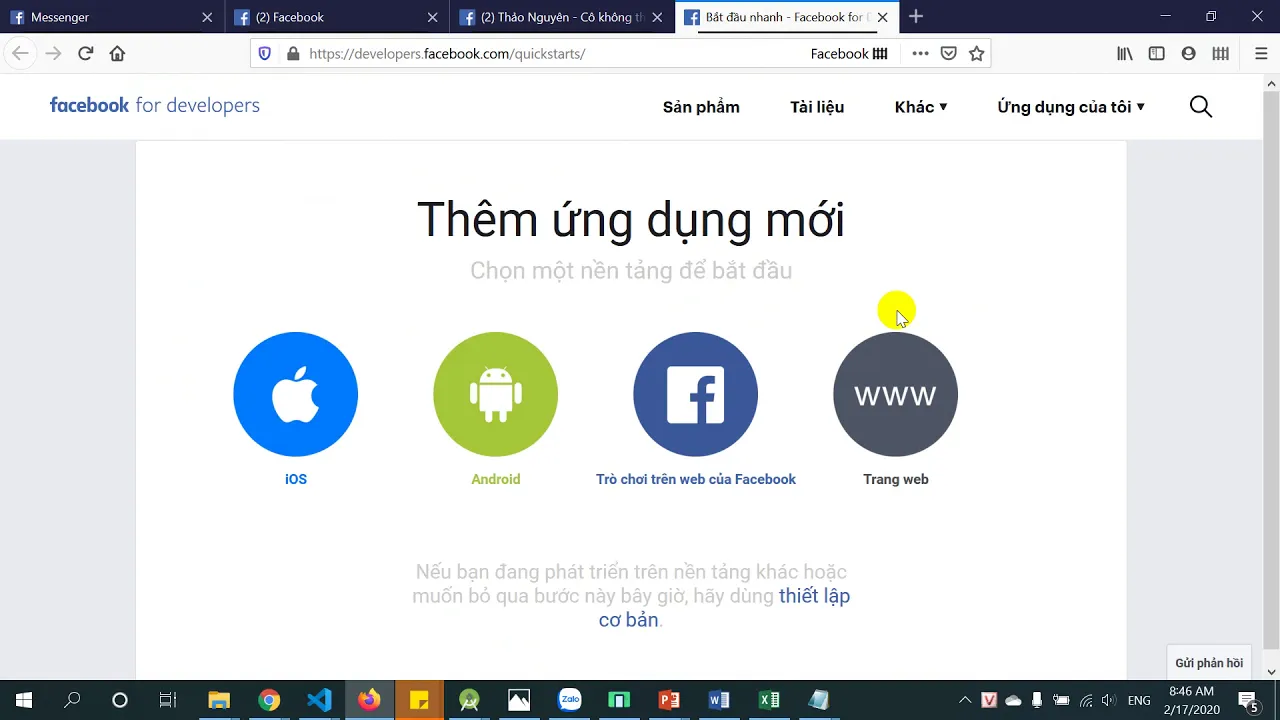
Task: Launch Android Studio from taskbar
Action: 469,700
